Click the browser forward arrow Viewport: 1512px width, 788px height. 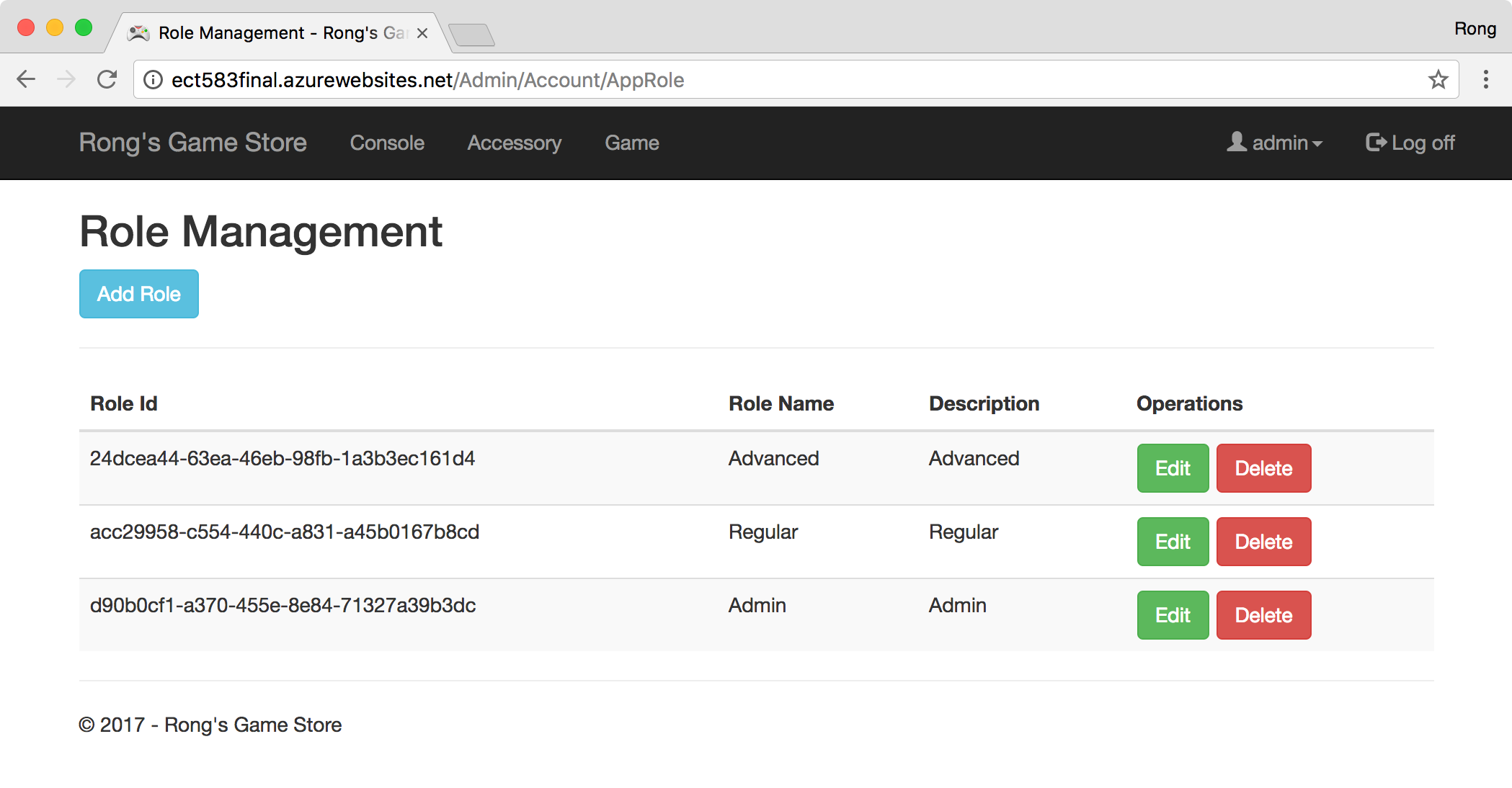click(x=66, y=79)
